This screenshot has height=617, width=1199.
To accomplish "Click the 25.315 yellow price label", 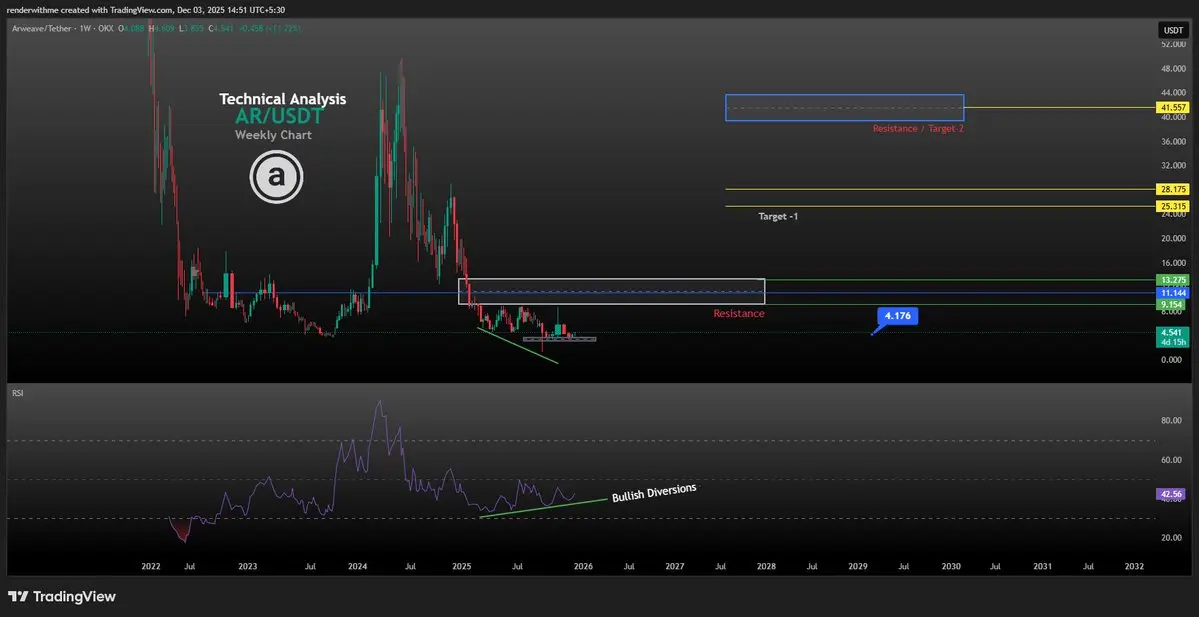I will click(1171, 206).
